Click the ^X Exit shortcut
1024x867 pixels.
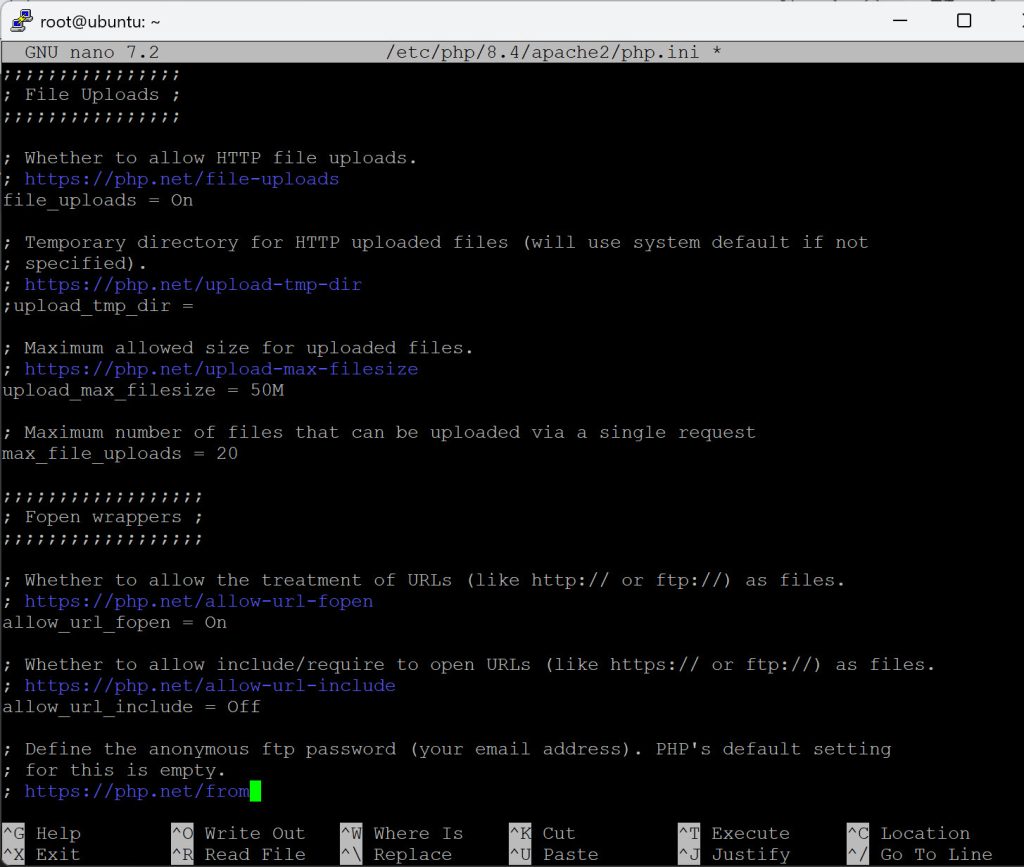[42, 855]
